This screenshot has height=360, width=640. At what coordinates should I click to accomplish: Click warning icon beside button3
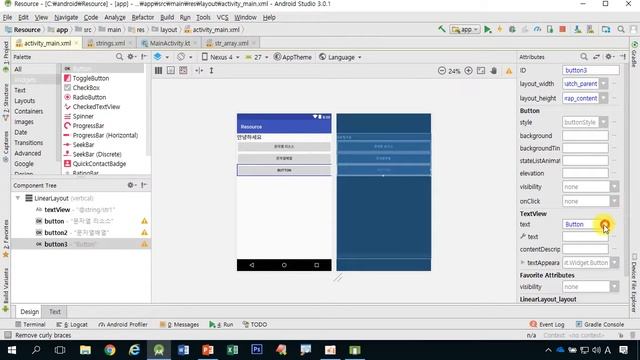pyautogui.click(x=144, y=244)
